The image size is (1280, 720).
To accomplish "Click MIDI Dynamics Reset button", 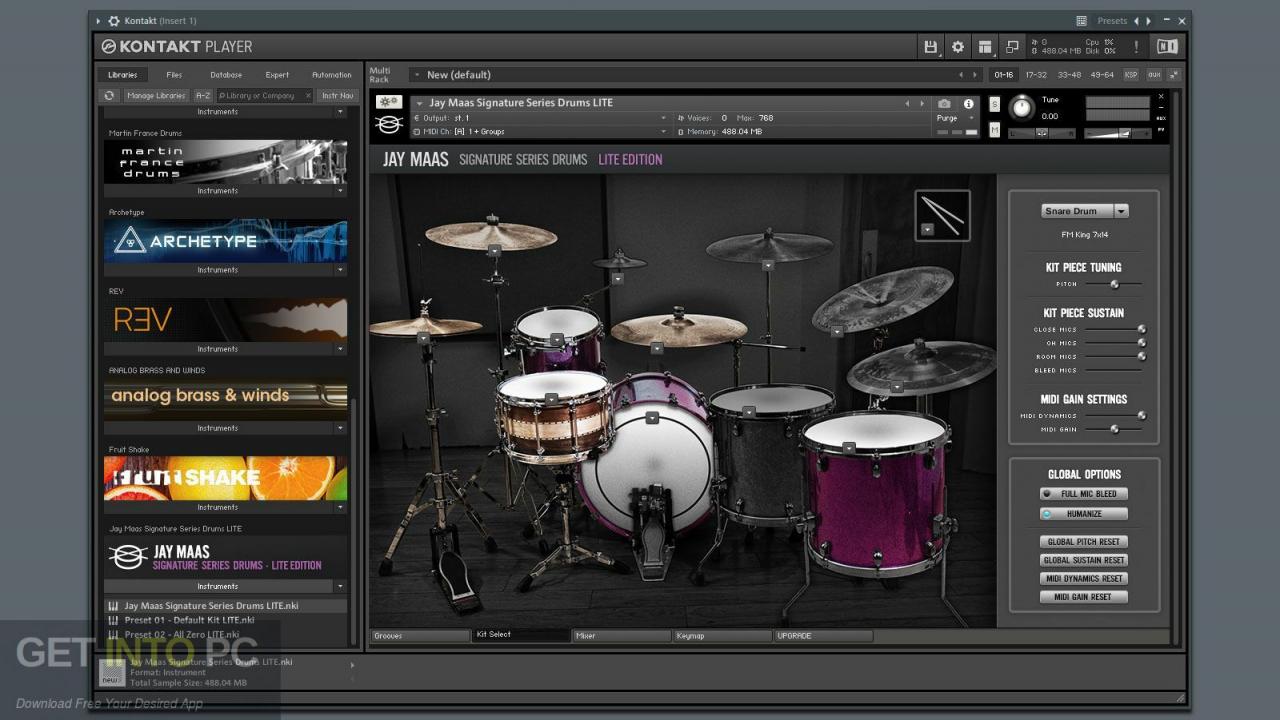I will coord(1083,578).
